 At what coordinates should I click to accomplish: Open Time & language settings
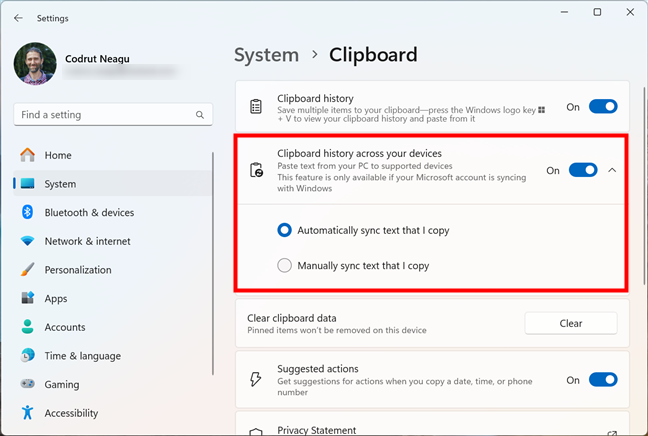tap(113, 355)
